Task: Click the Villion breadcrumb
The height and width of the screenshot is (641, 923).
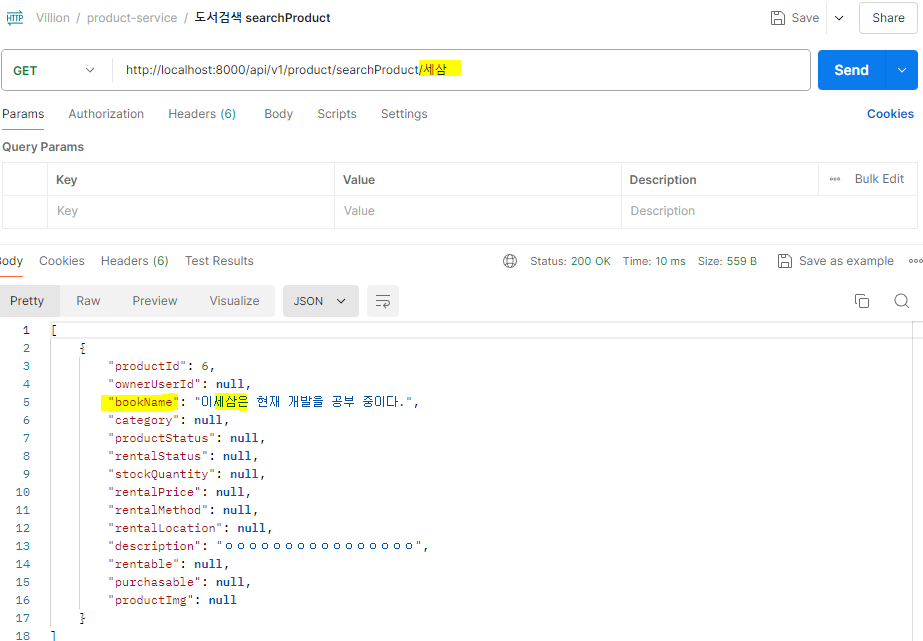Action: [52, 18]
